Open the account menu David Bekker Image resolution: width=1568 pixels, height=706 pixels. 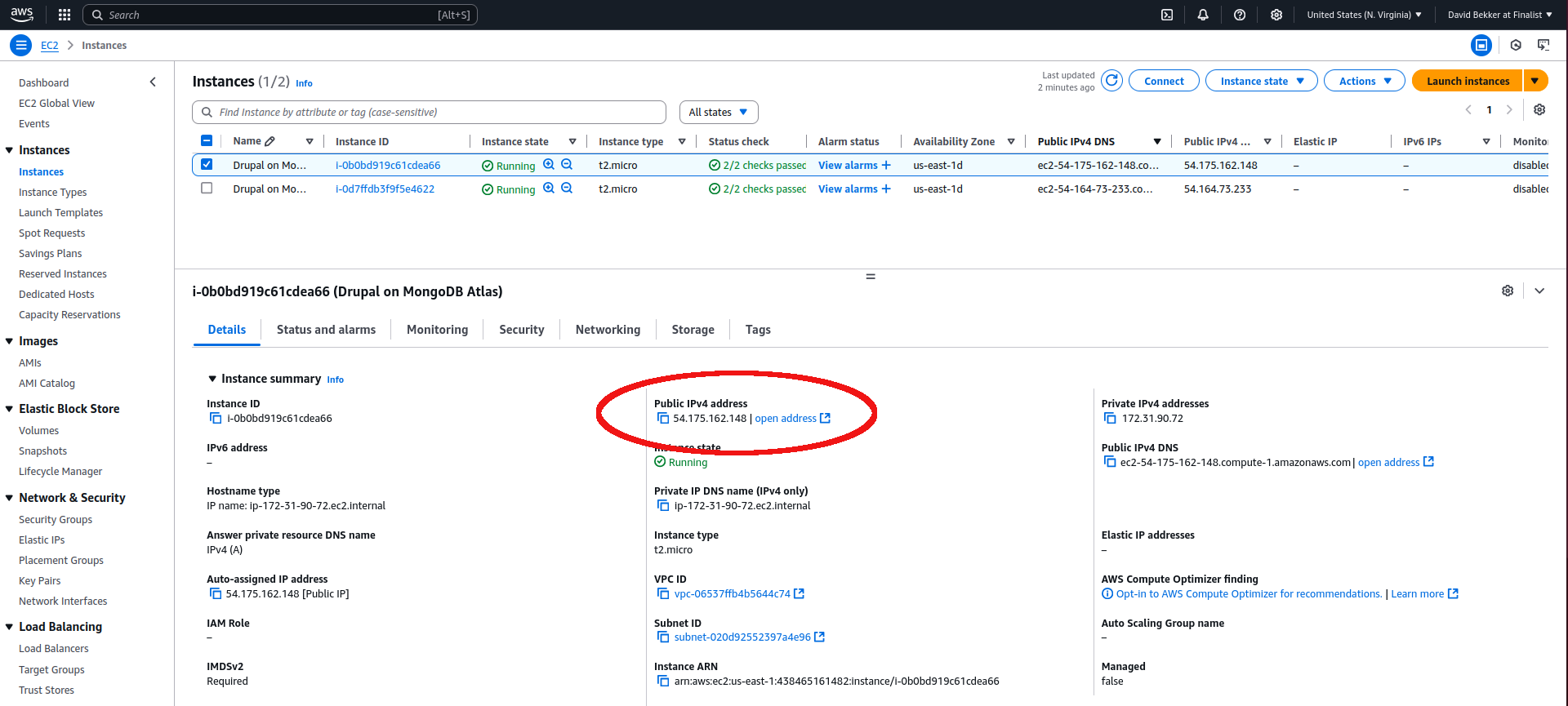[x=1500, y=15]
